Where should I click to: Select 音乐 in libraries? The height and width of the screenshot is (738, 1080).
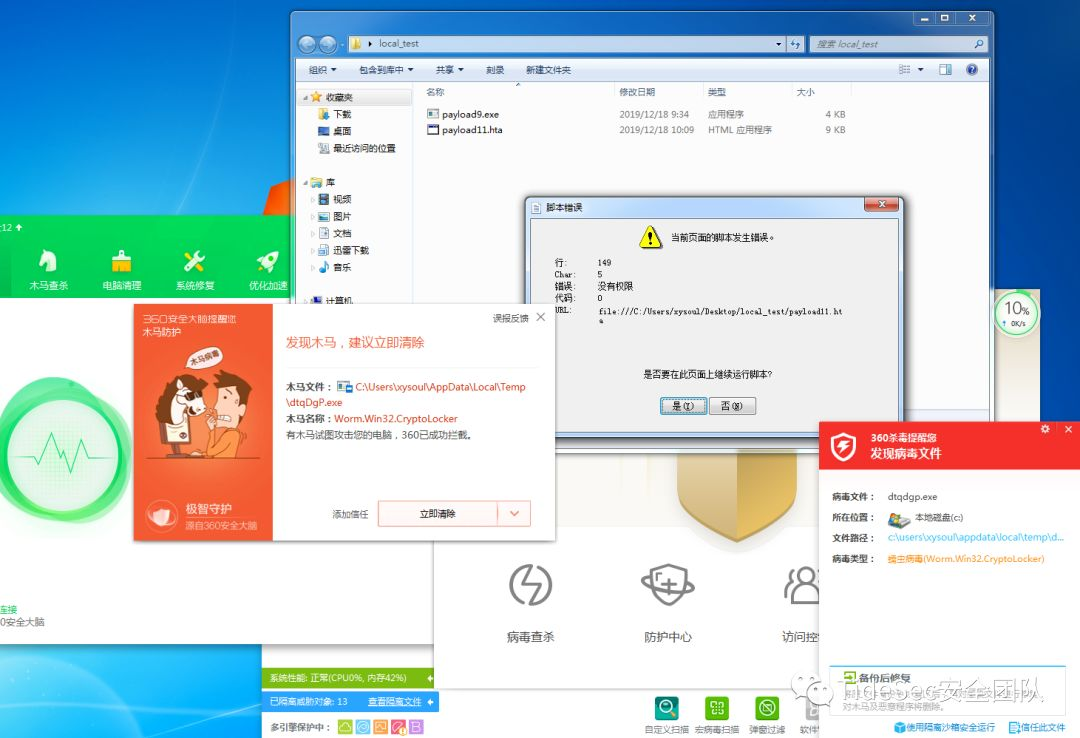click(335, 267)
